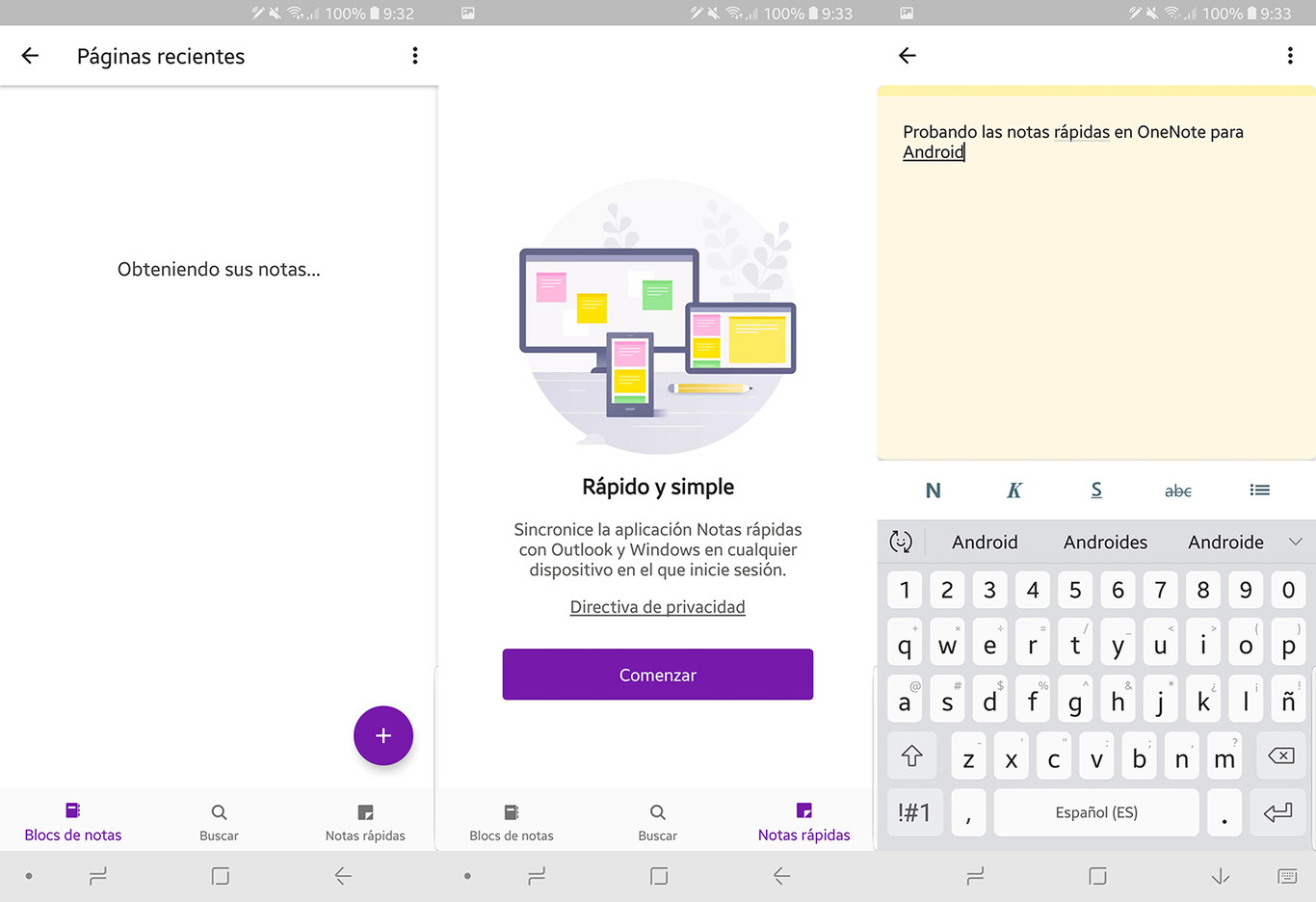Create a bulleted list from the formatting bar

(1259, 491)
